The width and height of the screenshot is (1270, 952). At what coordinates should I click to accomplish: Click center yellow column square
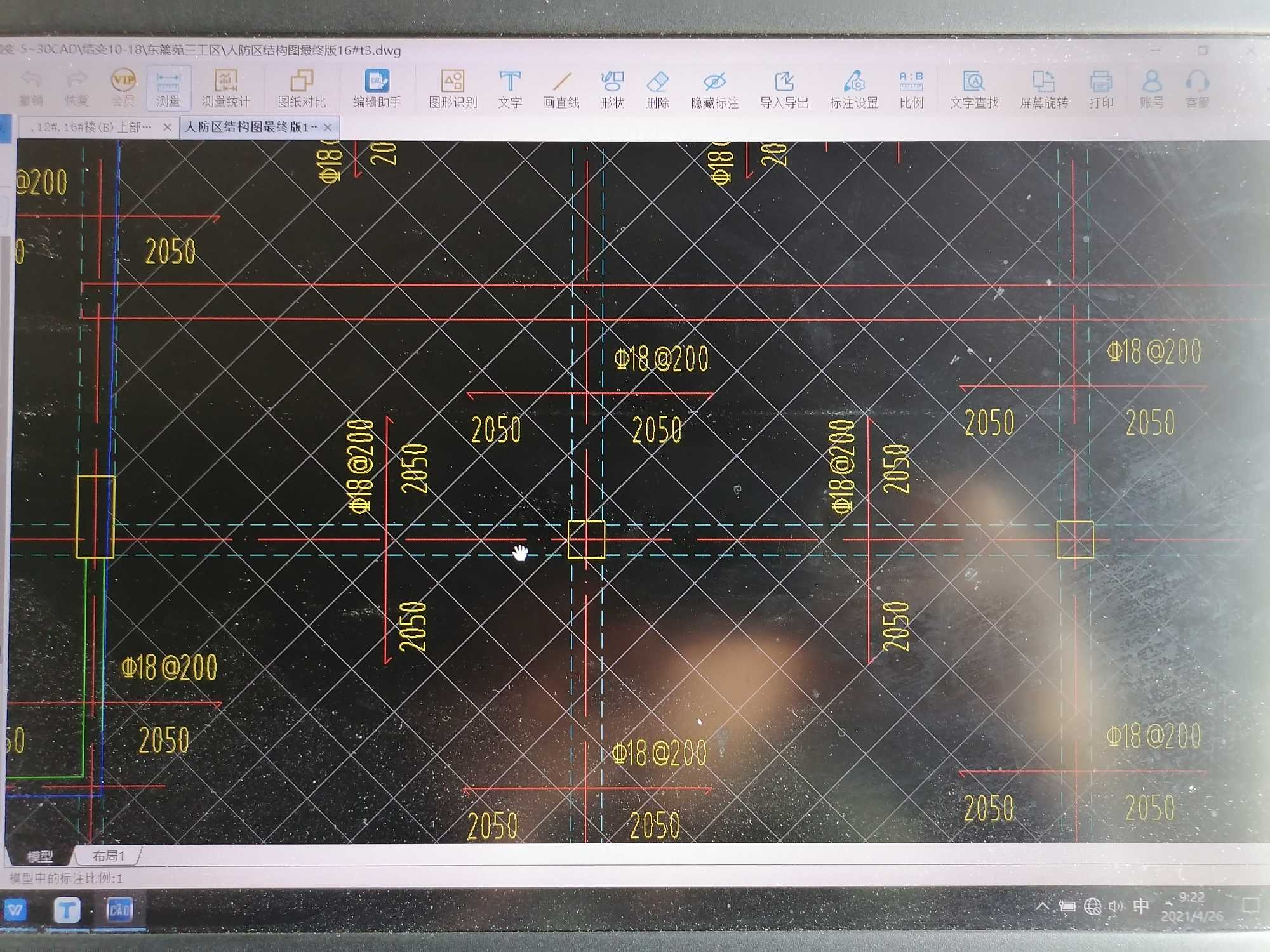[586, 539]
